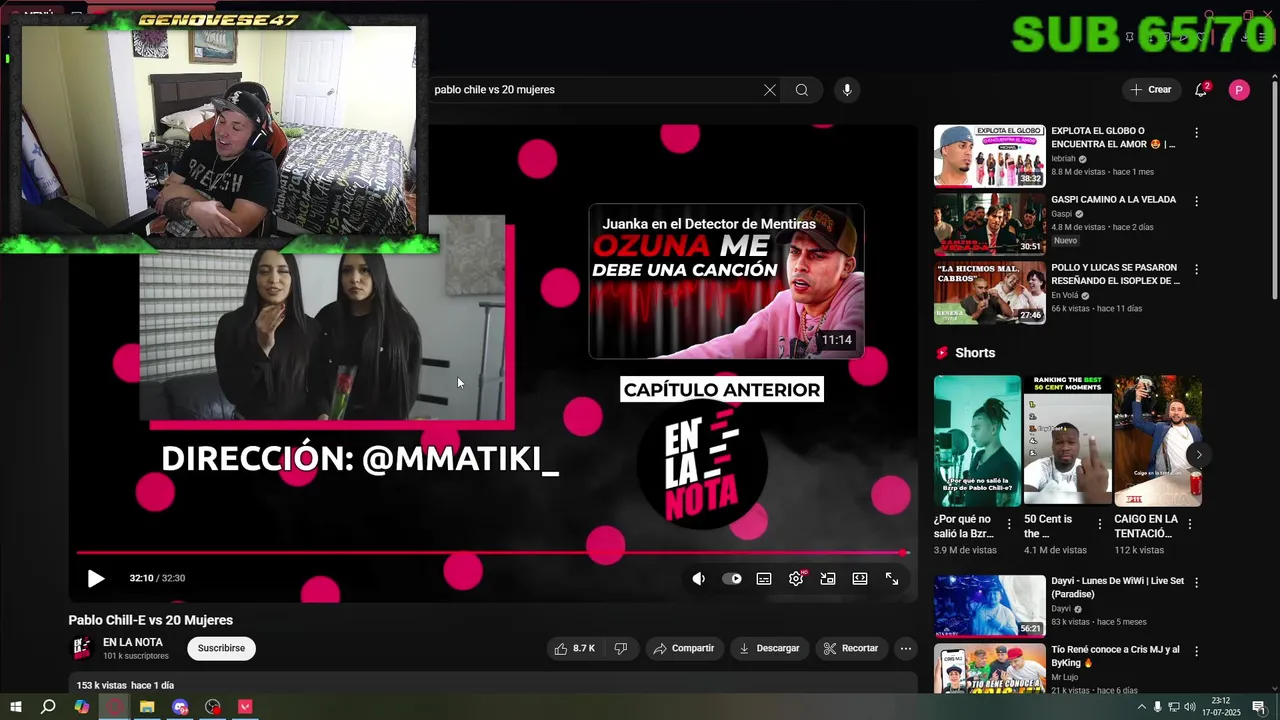Image resolution: width=1280 pixels, height=720 pixels.
Task: Click the lebriah channel name
Action: pos(1063,159)
